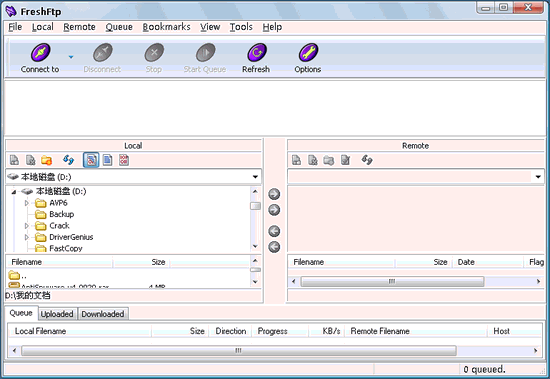Expand the AVP6 folder node
This screenshot has width=550, height=379.
pyautogui.click(x=27, y=203)
